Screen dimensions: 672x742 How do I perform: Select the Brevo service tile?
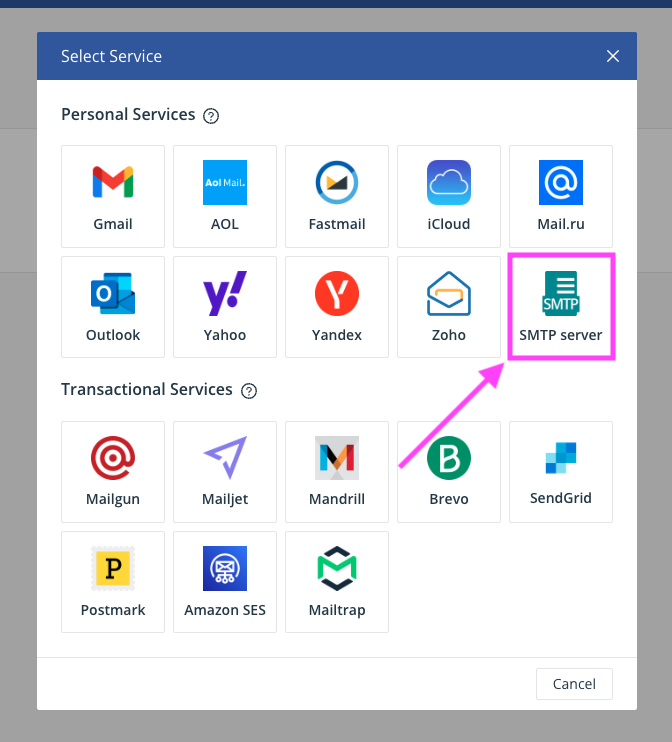click(x=449, y=471)
